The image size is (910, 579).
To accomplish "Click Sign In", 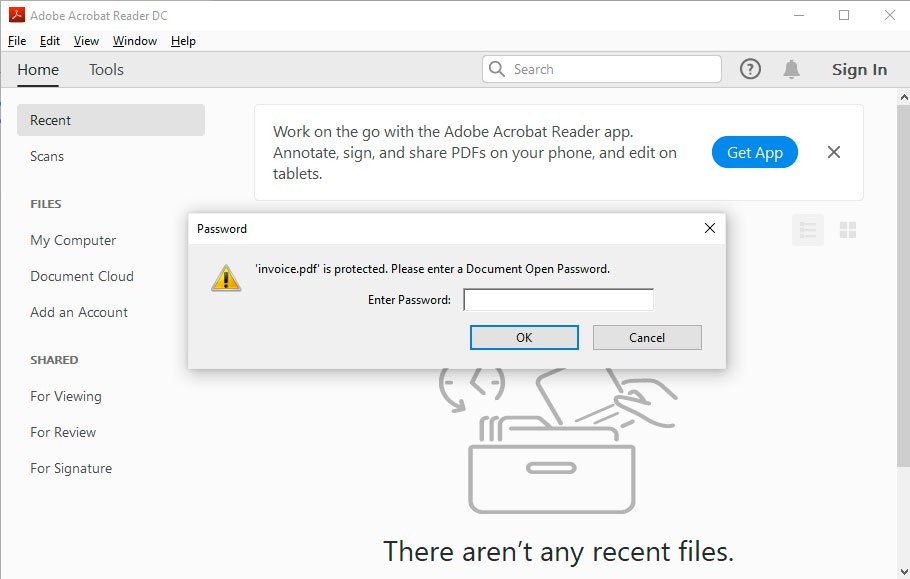I will pyautogui.click(x=858, y=69).
